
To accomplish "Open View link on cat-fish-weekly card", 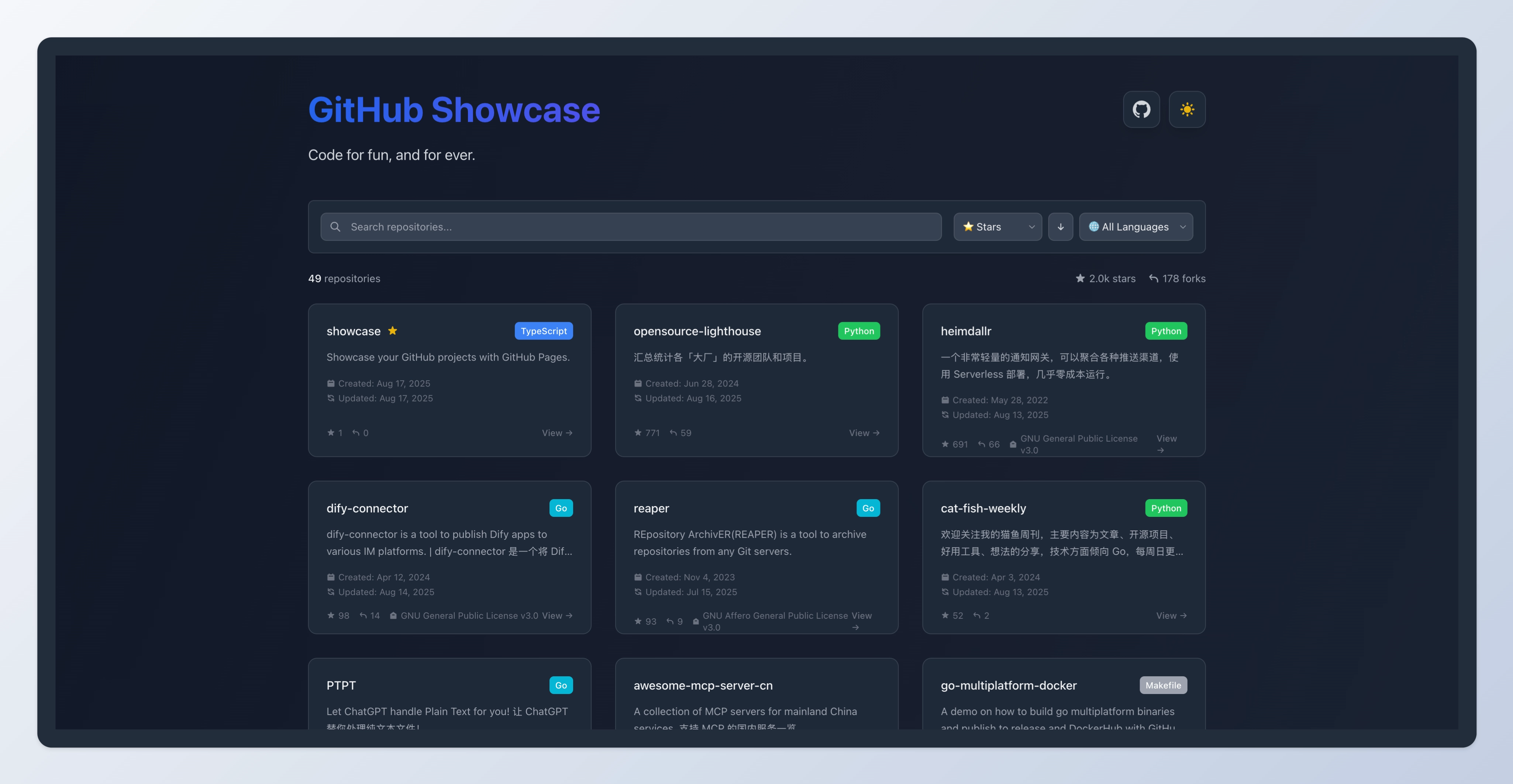I will [x=1171, y=615].
